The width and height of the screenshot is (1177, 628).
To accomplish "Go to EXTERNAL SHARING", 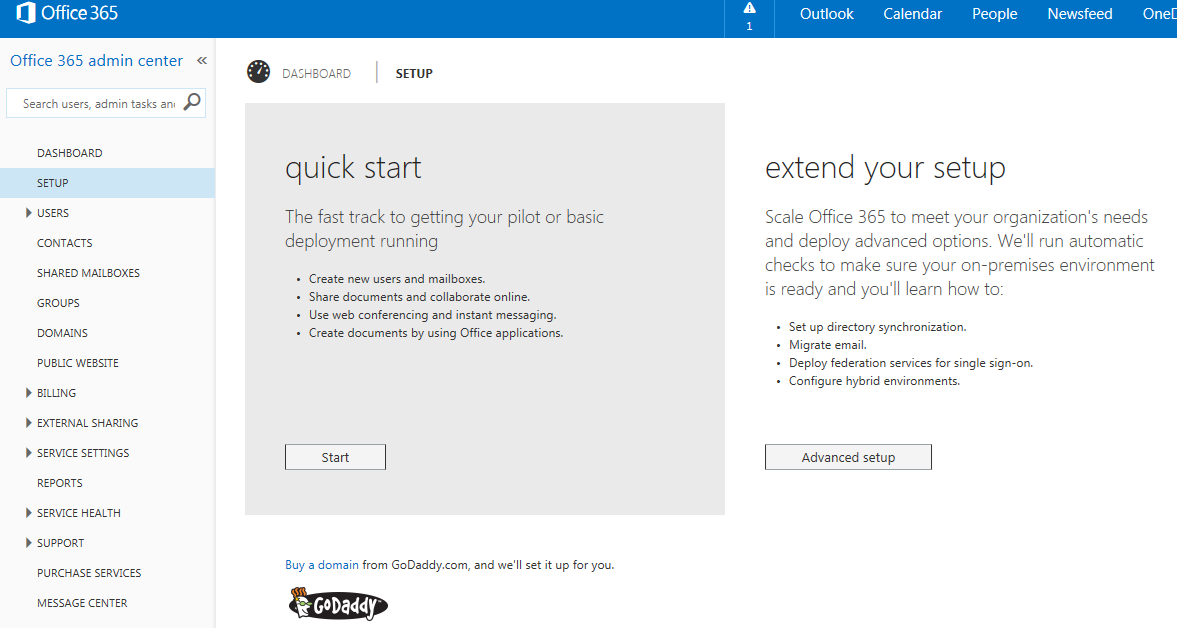I will (87, 423).
